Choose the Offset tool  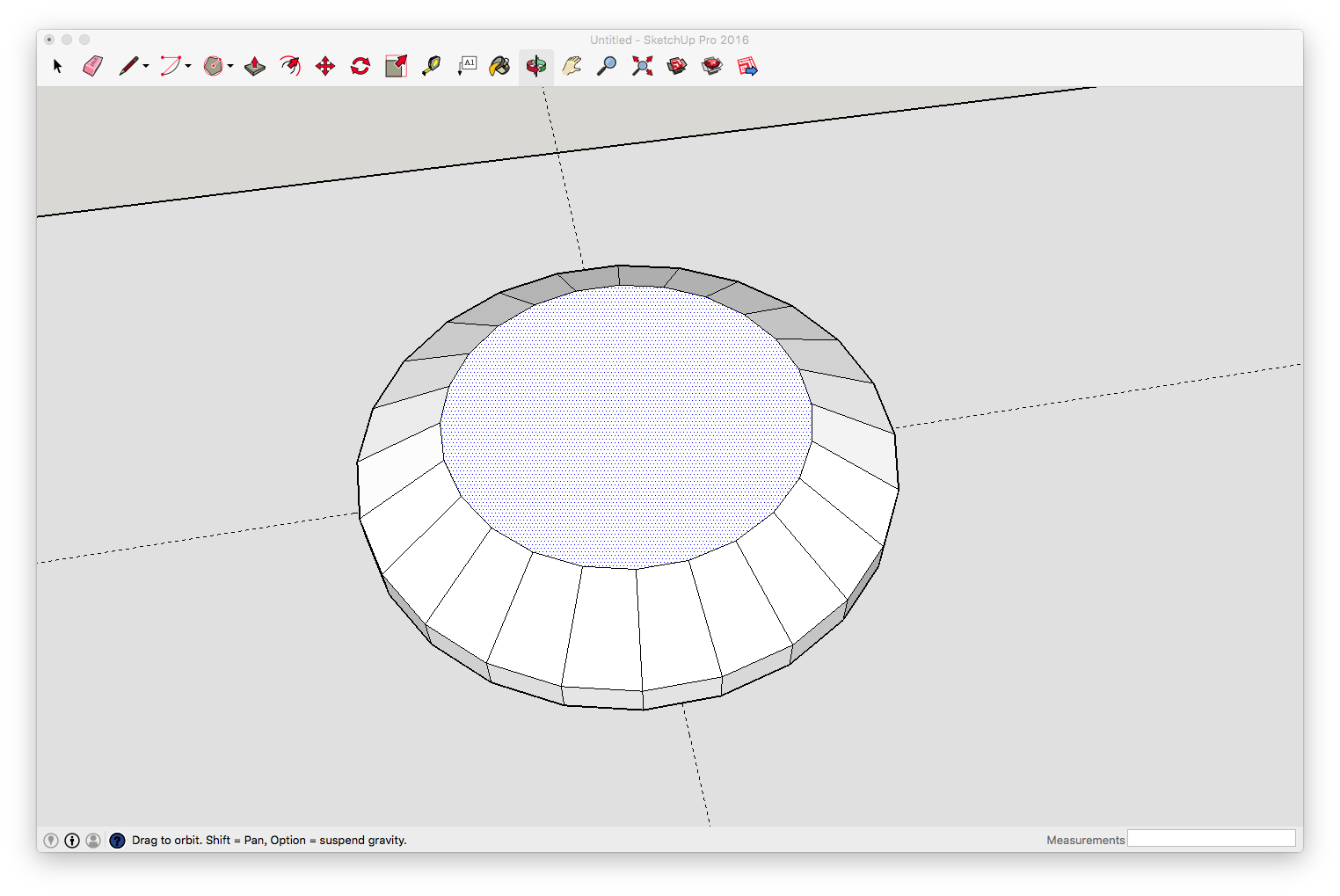click(x=290, y=66)
